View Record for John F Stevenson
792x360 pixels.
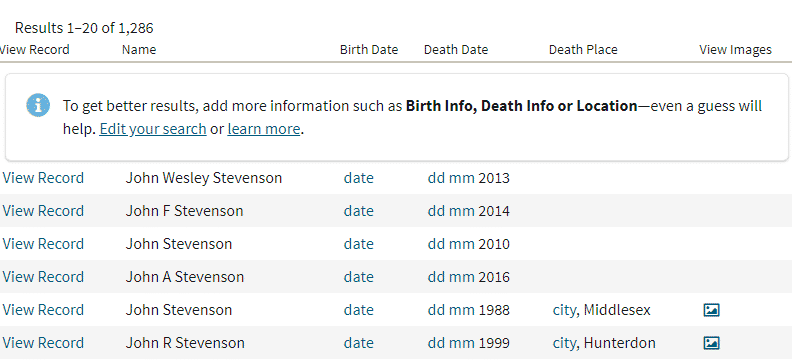42,211
